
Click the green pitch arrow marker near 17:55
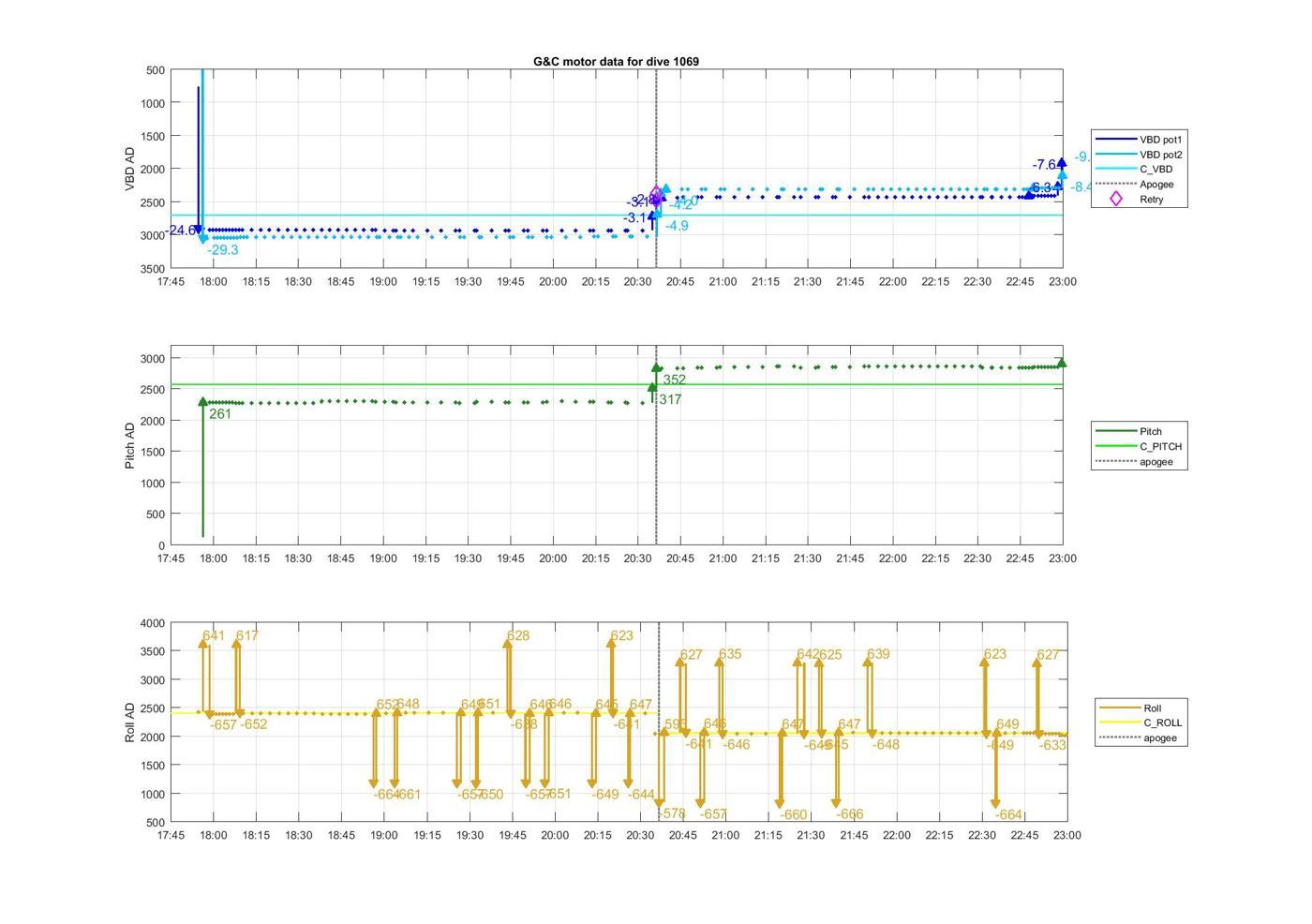click(202, 402)
